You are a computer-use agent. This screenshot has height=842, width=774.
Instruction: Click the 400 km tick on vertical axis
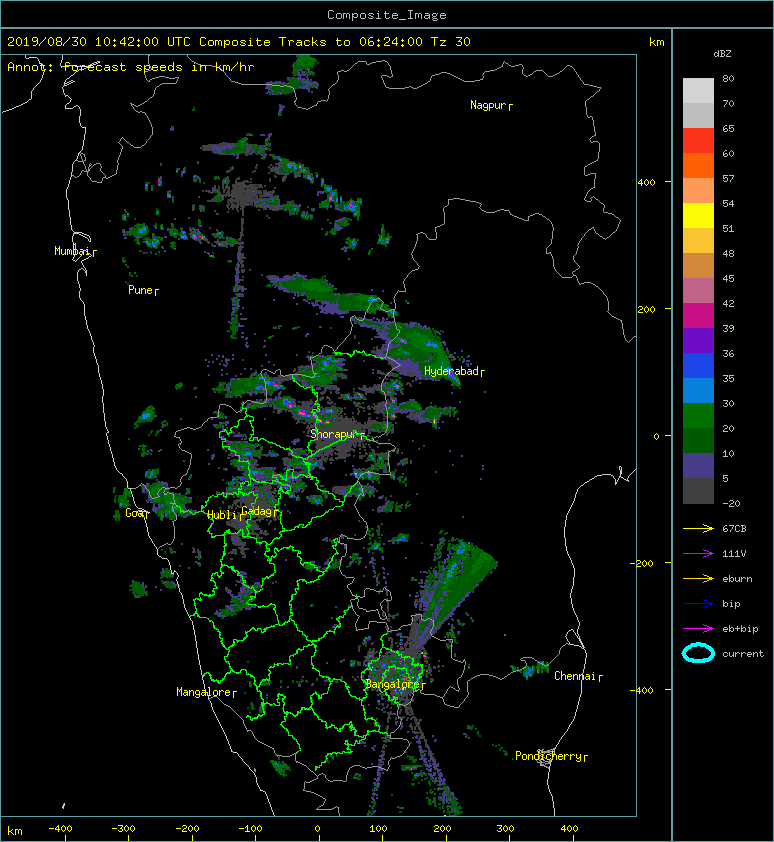pyautogui.click(x=647, y=183)
